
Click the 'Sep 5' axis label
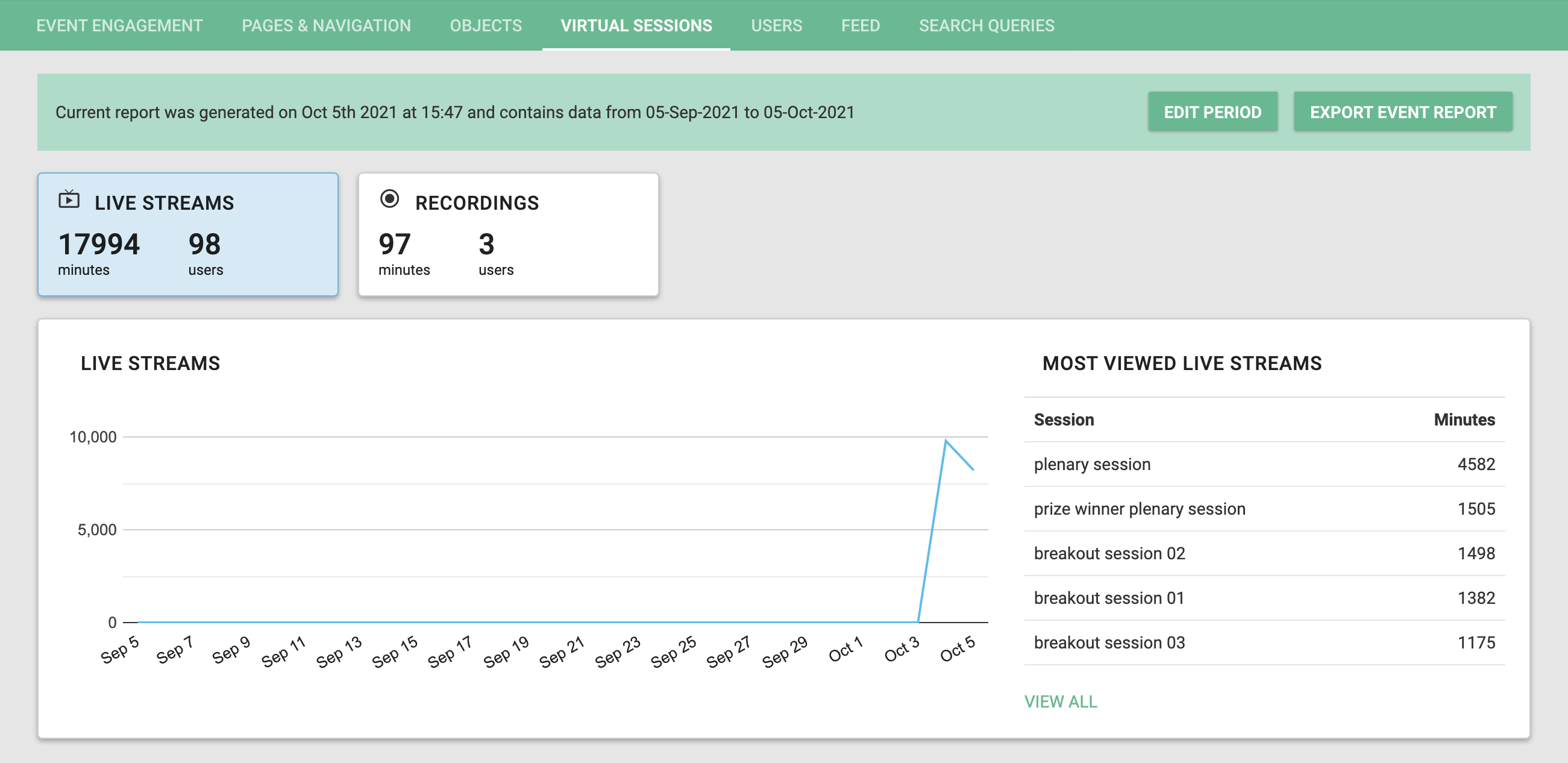pos(120,650)
